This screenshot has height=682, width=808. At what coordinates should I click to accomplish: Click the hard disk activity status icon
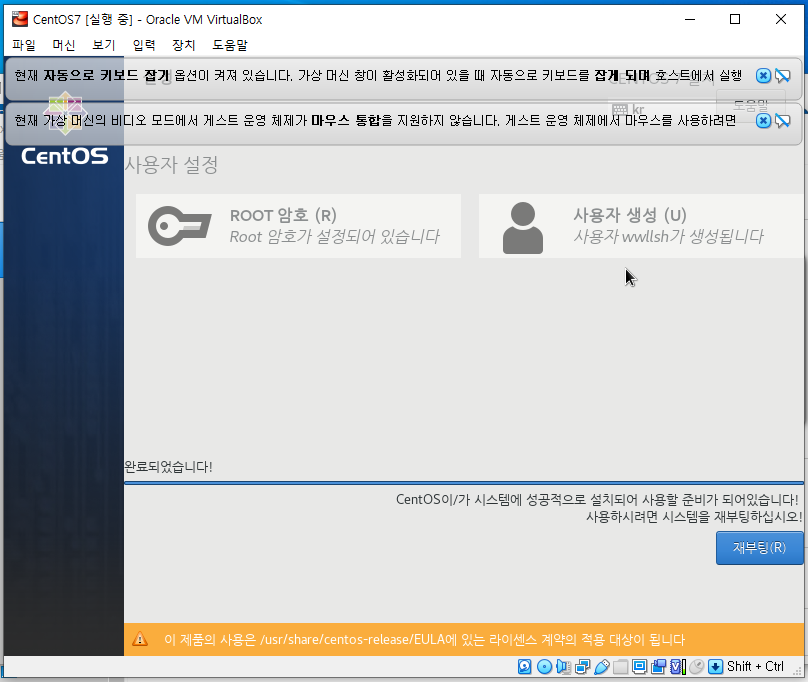pyautogui.click(x=525, y=667)
